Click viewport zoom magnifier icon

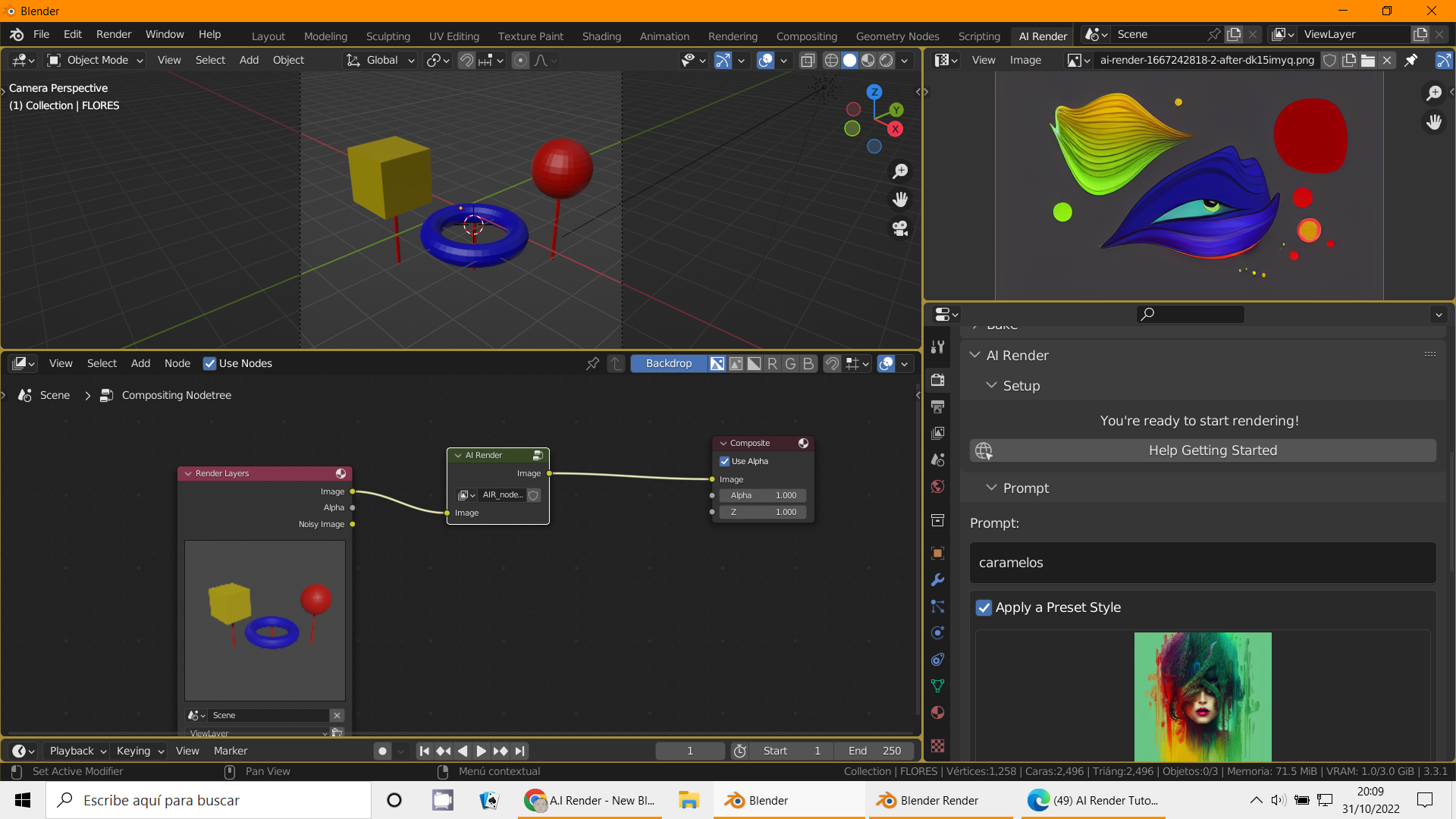tap(900, 171)
